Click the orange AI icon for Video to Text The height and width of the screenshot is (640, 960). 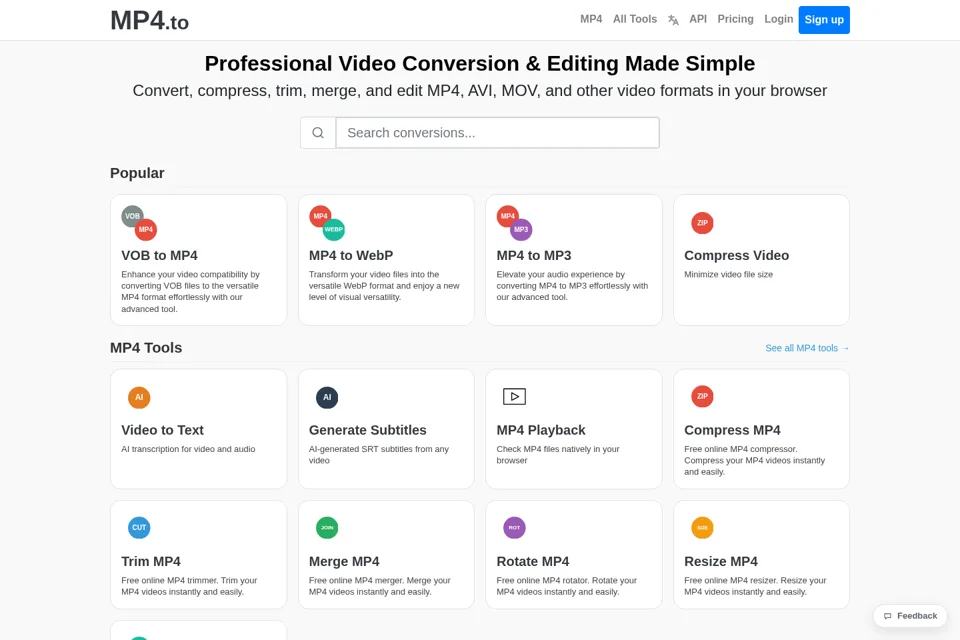tap(139, 397)
